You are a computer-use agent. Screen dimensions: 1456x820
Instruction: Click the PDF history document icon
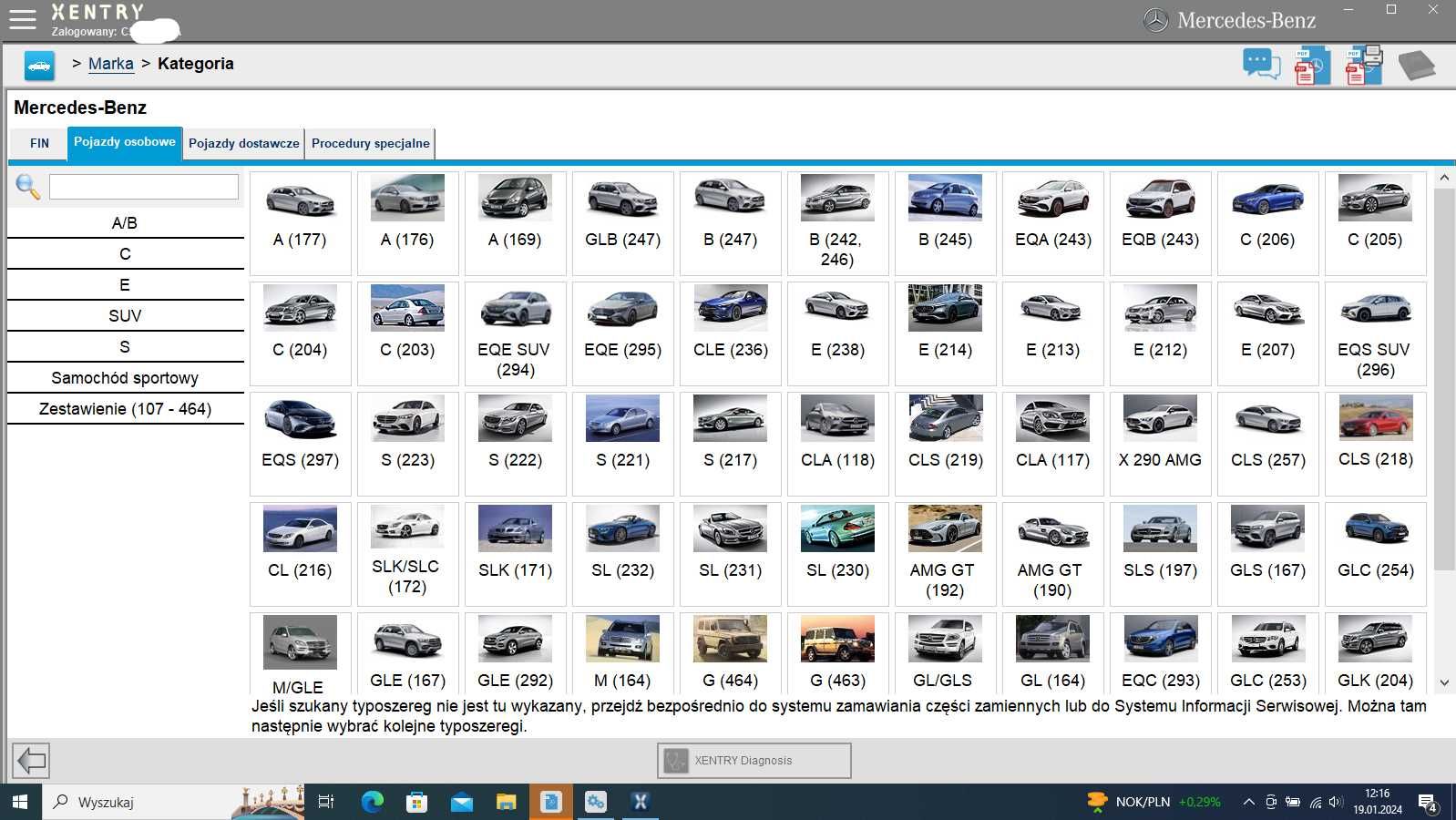[1312, 66]
